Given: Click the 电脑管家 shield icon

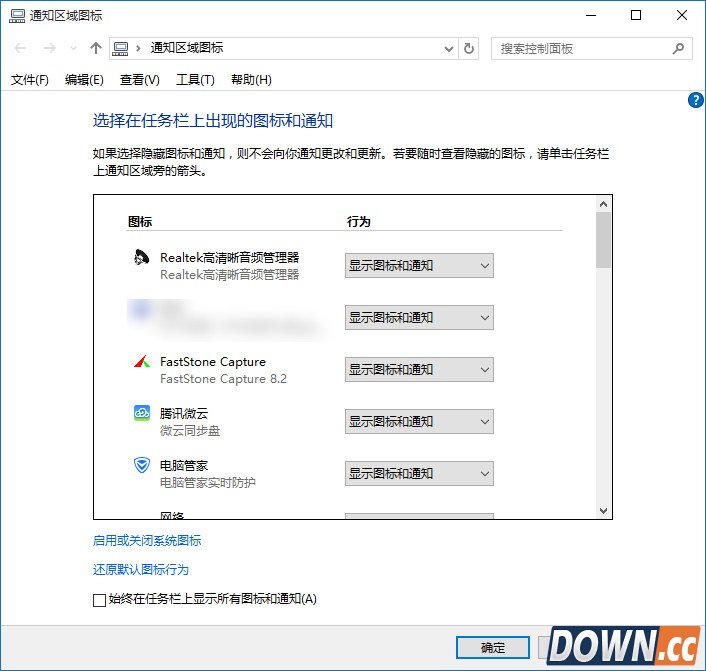Looking at the screenshot, I should tap(142, 465).
